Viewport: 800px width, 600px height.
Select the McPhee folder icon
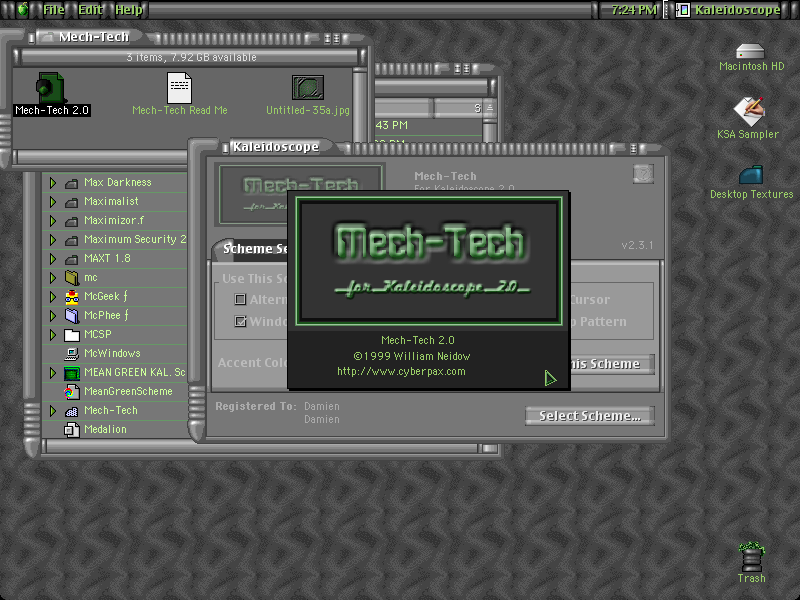point(72,316)
